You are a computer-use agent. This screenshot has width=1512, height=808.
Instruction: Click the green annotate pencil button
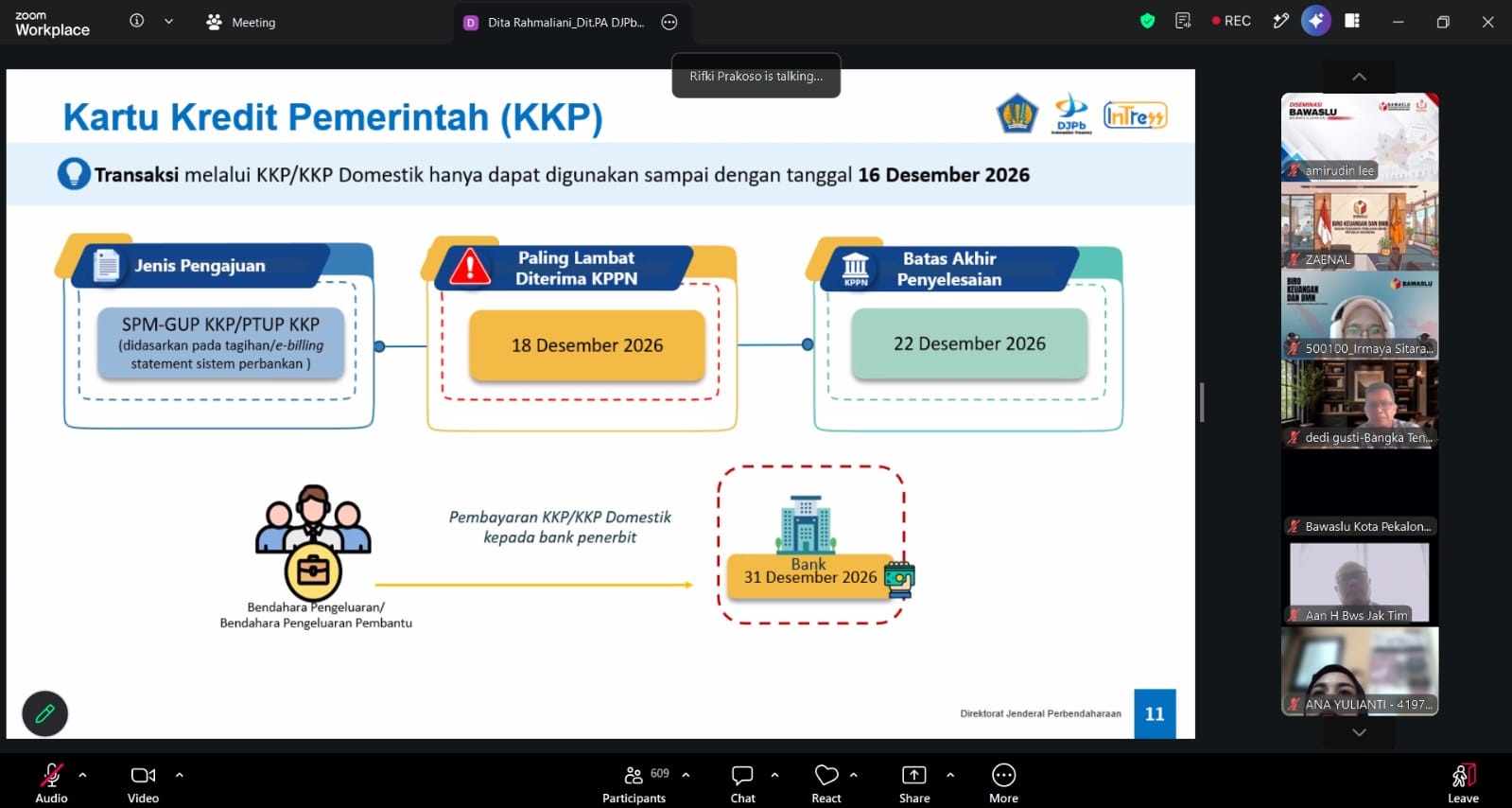click(44, 713)
